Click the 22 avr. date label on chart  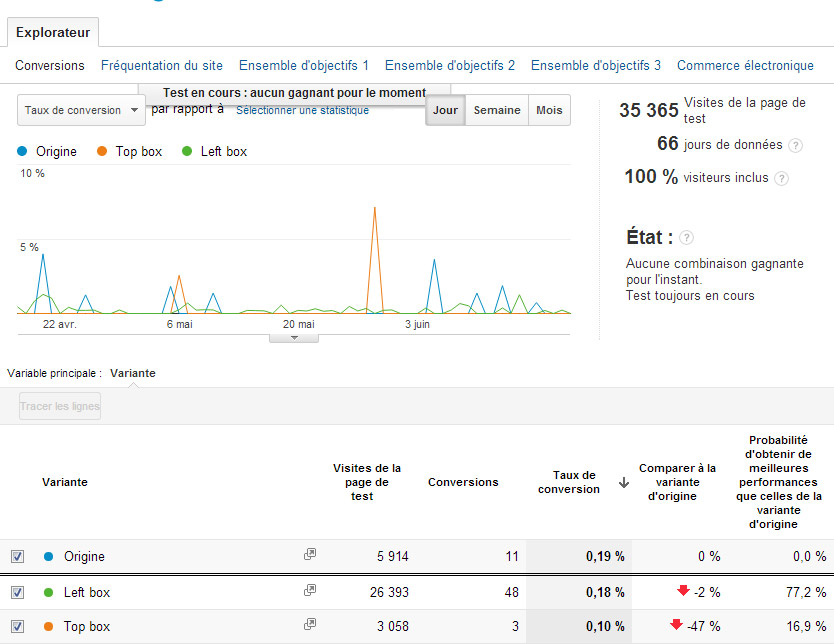(60, 324)
